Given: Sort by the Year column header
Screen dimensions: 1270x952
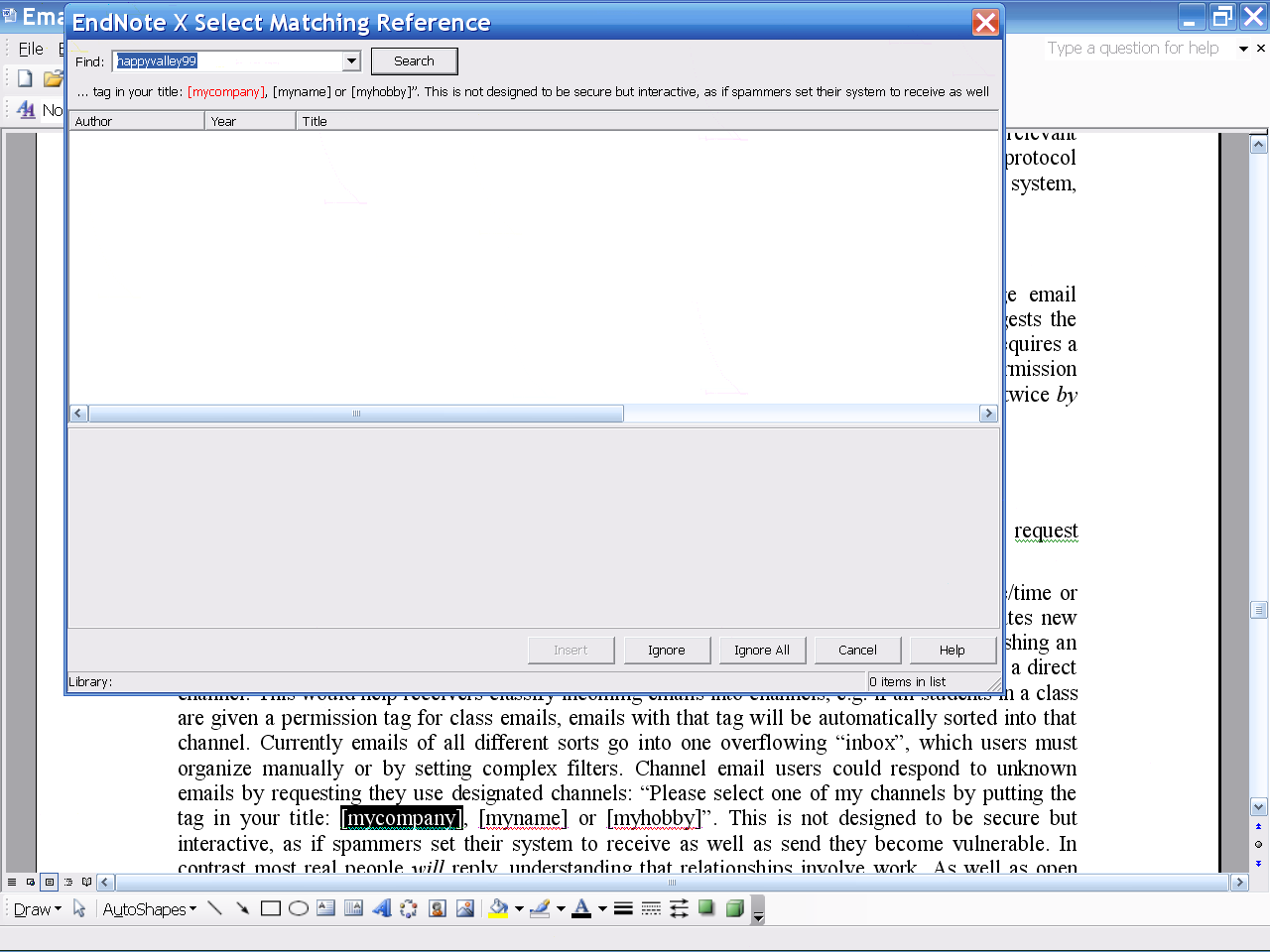Looking at the screenshot, I should (x=250, y=121).
